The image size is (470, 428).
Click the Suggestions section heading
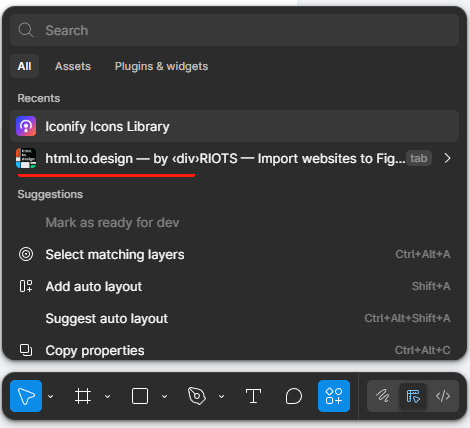click(50, 194)
